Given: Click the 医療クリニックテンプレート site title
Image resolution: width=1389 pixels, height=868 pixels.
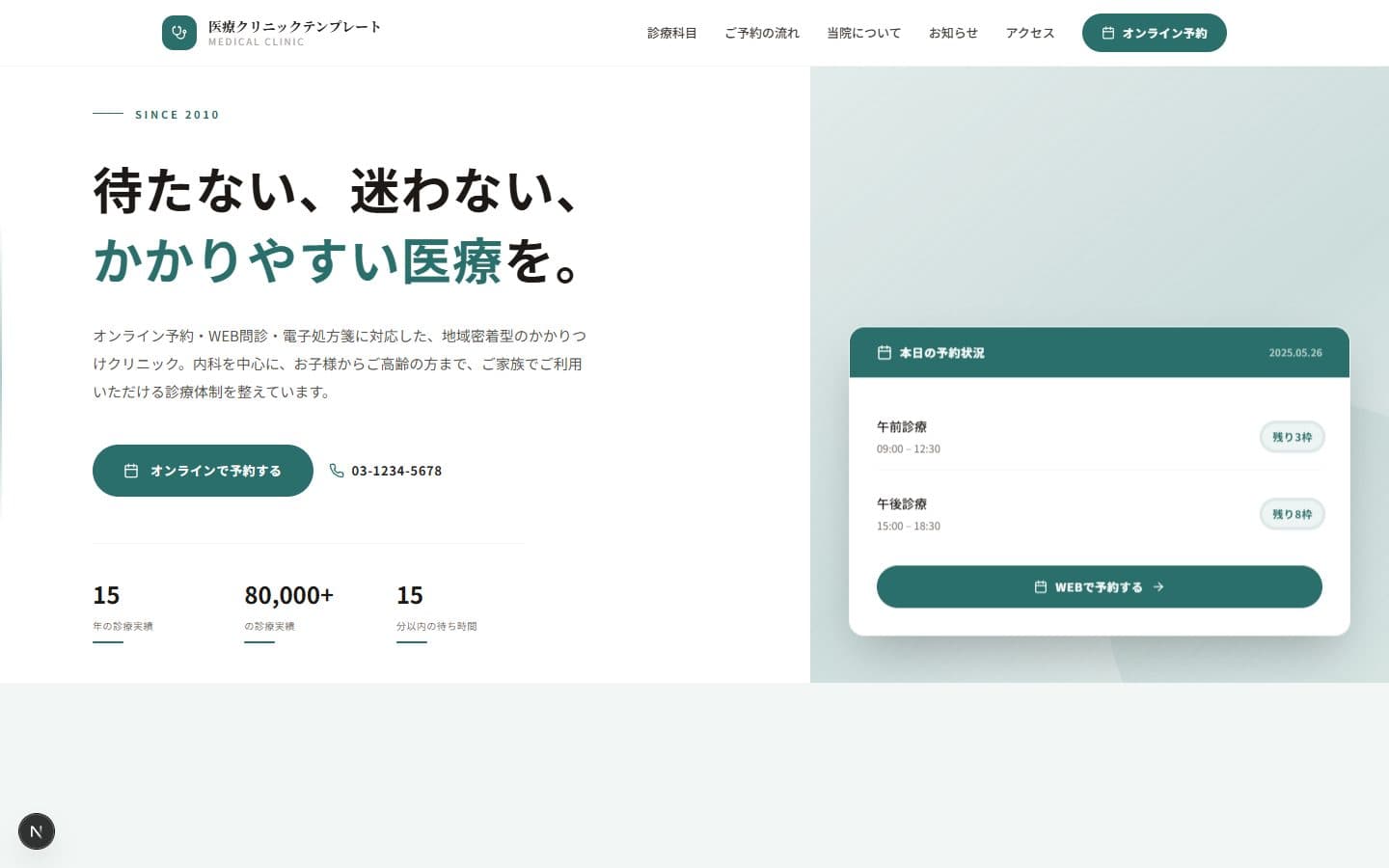Looking at the screenshot, I should (294, 26).
